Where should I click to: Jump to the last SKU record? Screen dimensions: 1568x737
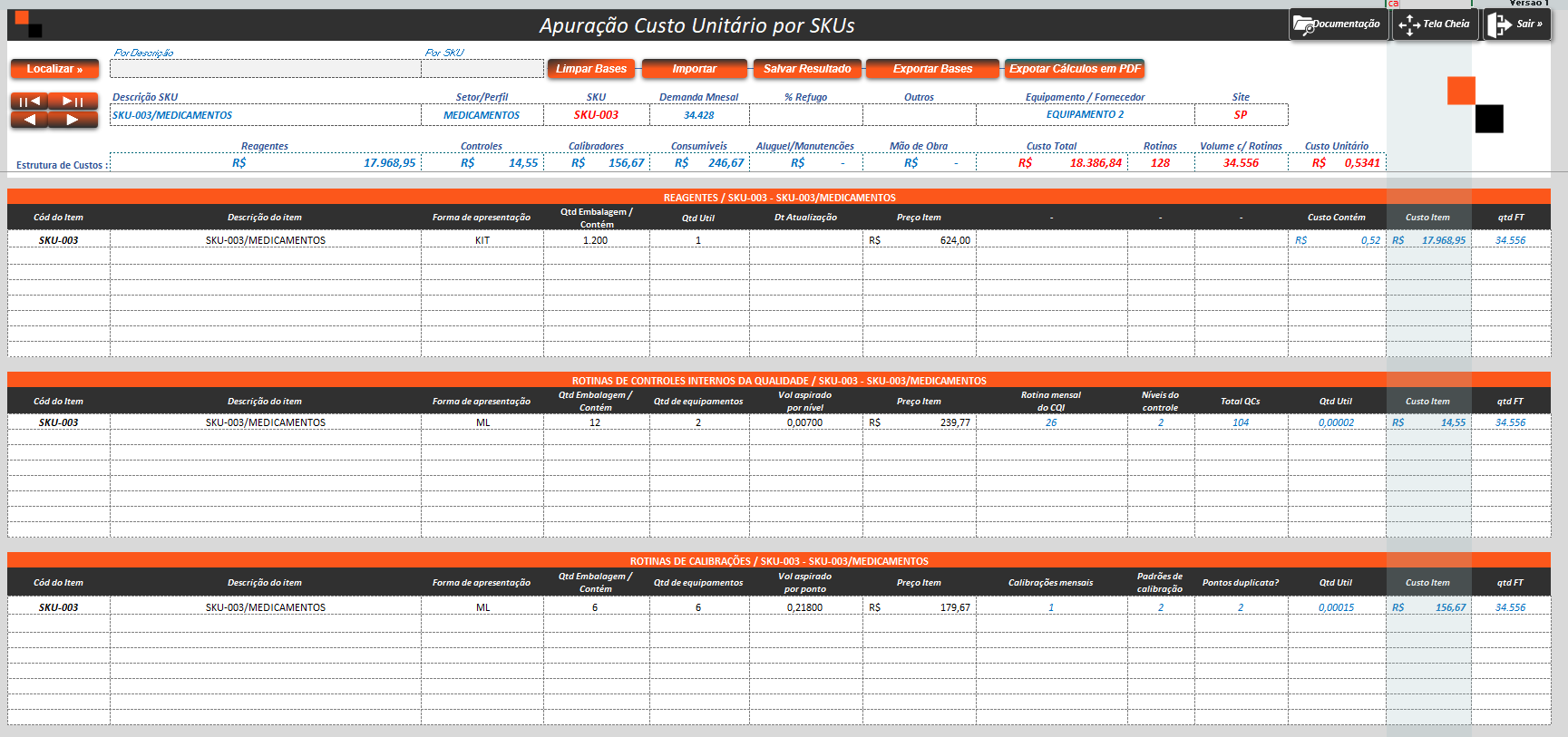[73, 102]
